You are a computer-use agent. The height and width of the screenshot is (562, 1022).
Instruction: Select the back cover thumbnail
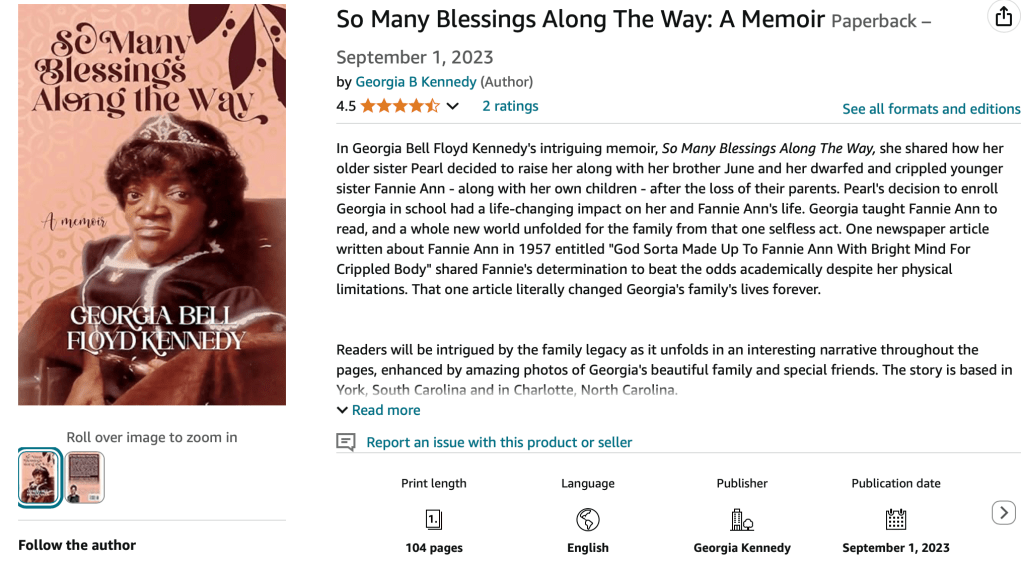[85, 477]
